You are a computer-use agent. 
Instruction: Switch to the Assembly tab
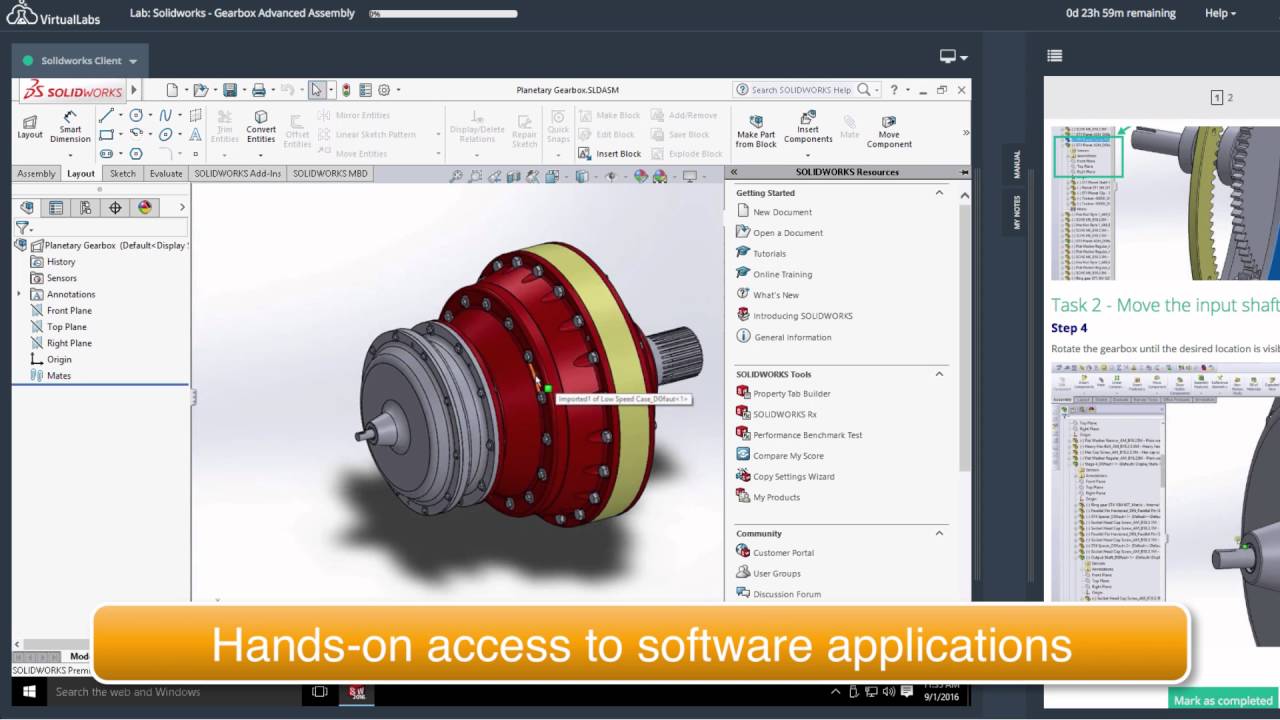coord(37,173)
